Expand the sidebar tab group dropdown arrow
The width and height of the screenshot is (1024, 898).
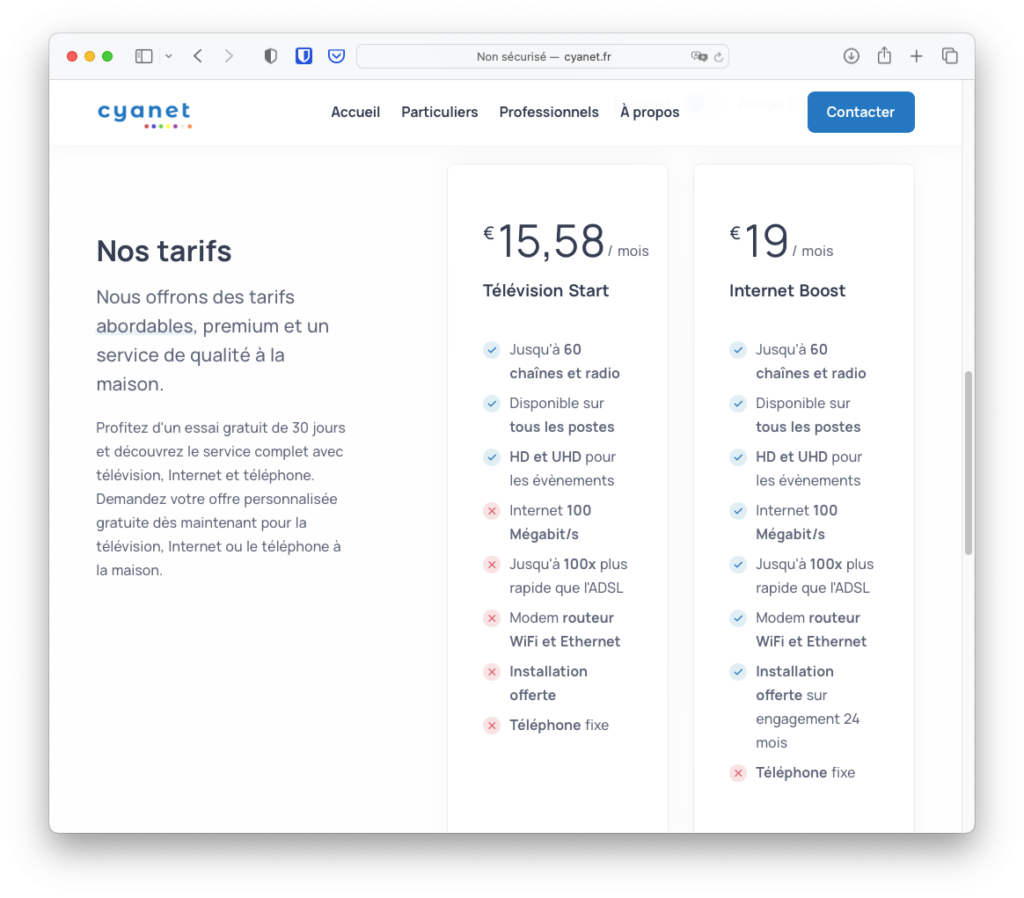pos(168,57)
